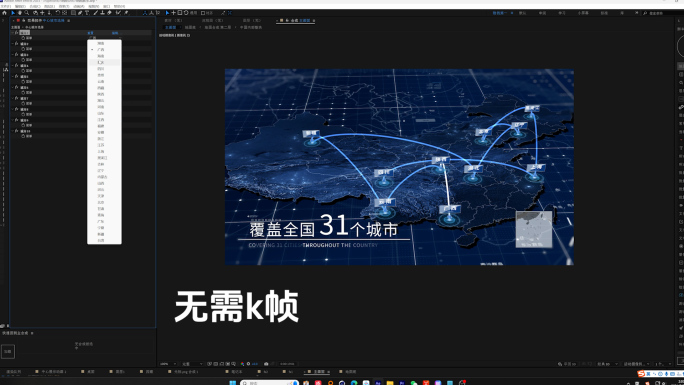Screen dimensions: 684x385
Task: Select the Puppet Pin tool
Action: pos(126,13)
